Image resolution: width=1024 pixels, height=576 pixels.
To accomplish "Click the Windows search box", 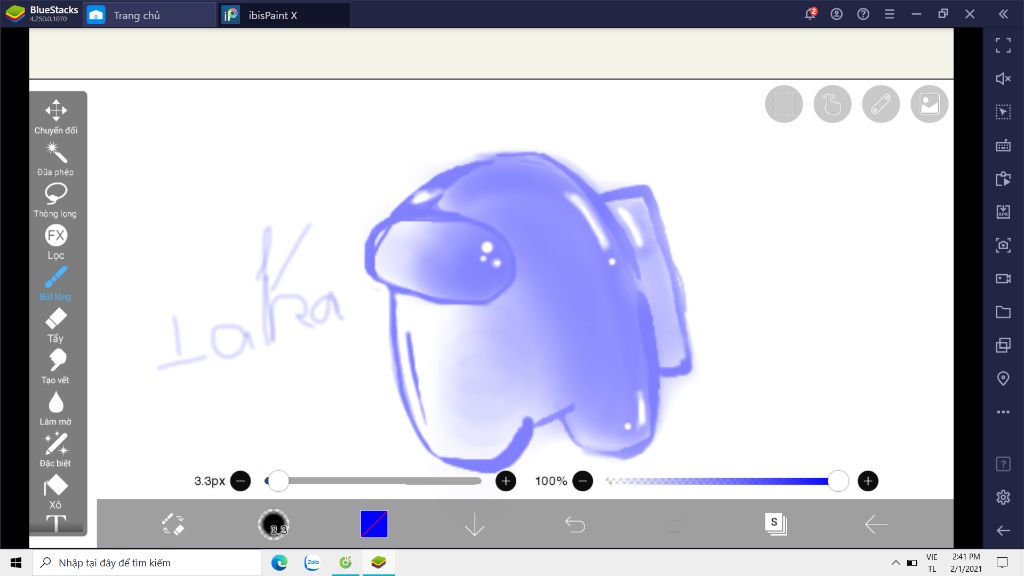I will point(147,562).
